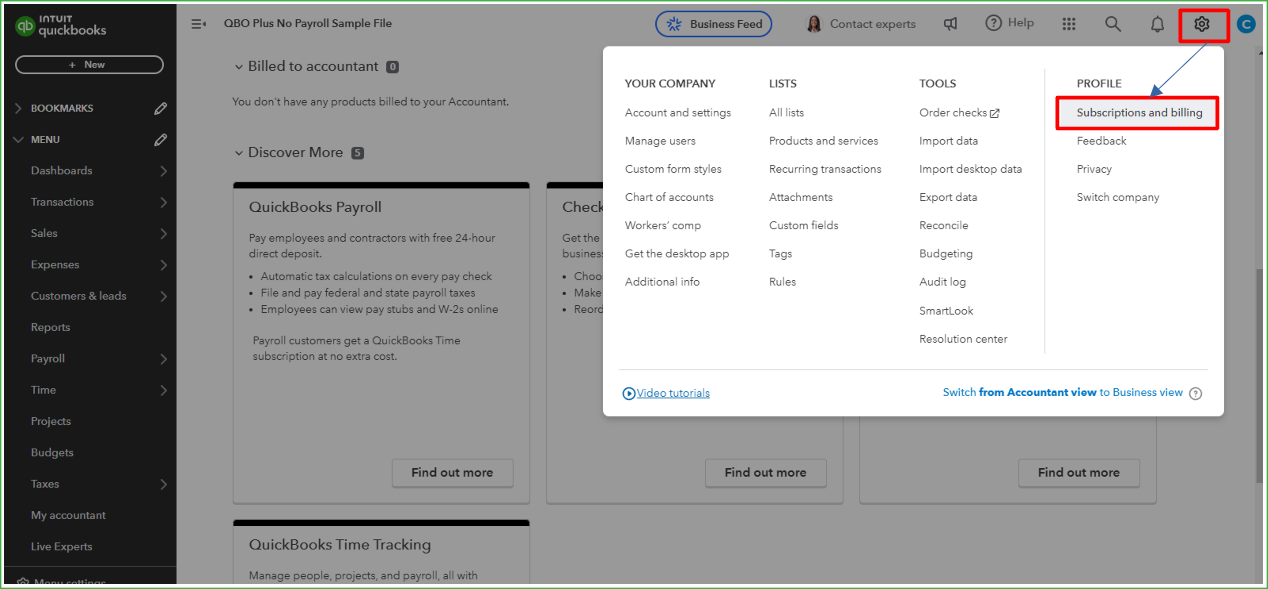
Task: Select Subscriptions and billing
Action: pos(1137,113)
